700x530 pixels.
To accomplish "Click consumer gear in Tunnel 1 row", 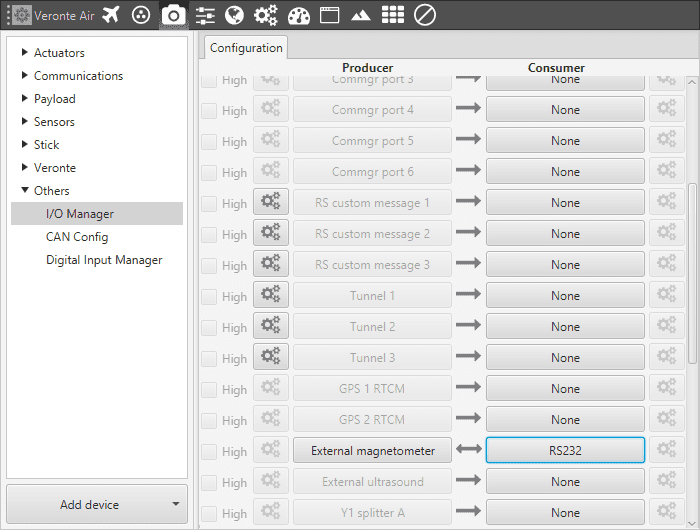I will click(x=667, y=295).
